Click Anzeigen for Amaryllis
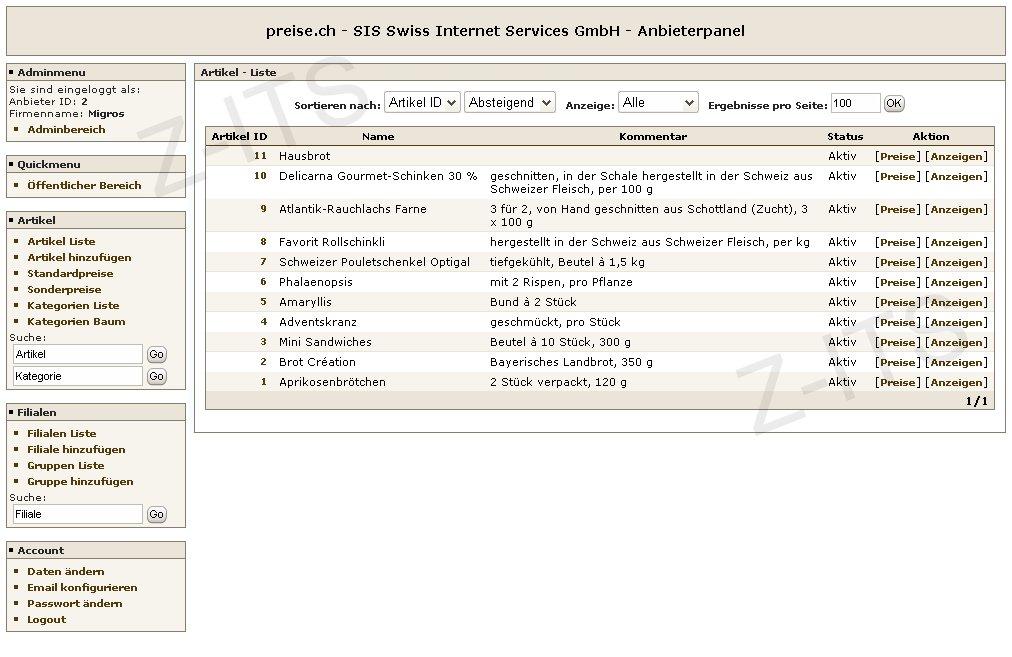The image size is (1012, 657). tap(956, 302)
